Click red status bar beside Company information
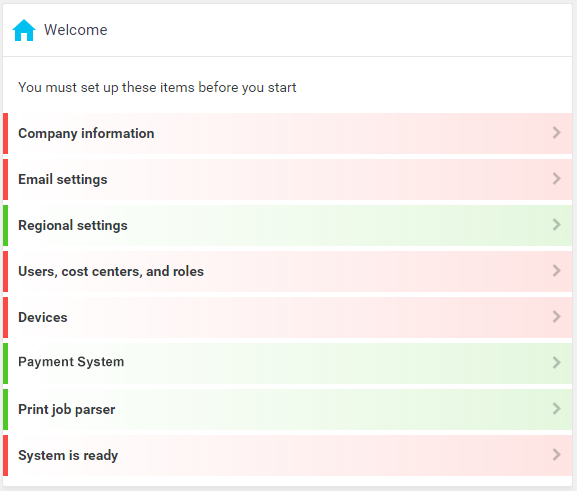The width and height of the screenshot is (577, 491). pos(6,133)
